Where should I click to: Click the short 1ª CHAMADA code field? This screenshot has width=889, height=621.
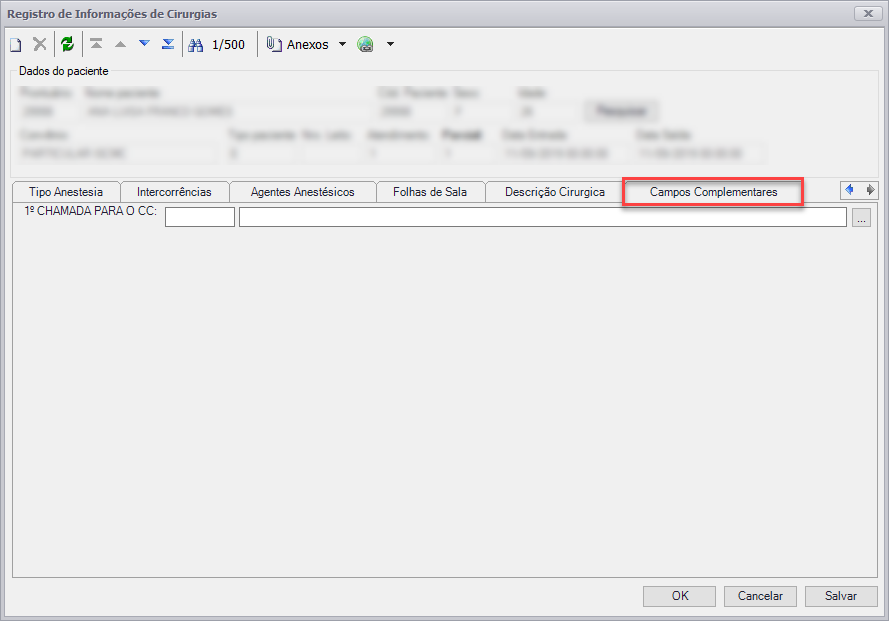200,217
